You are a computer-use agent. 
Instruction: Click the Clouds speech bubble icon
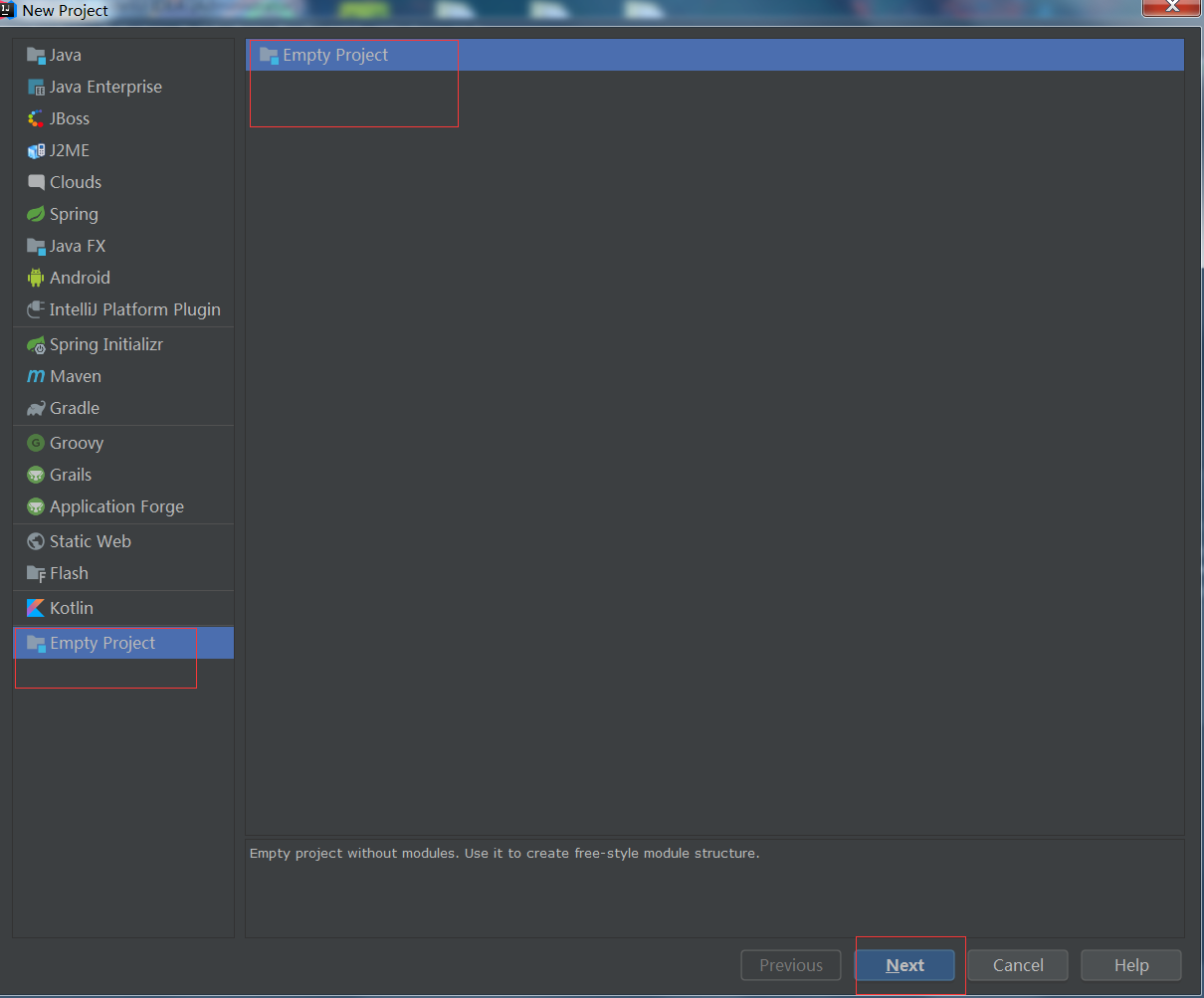pos(36,183)
